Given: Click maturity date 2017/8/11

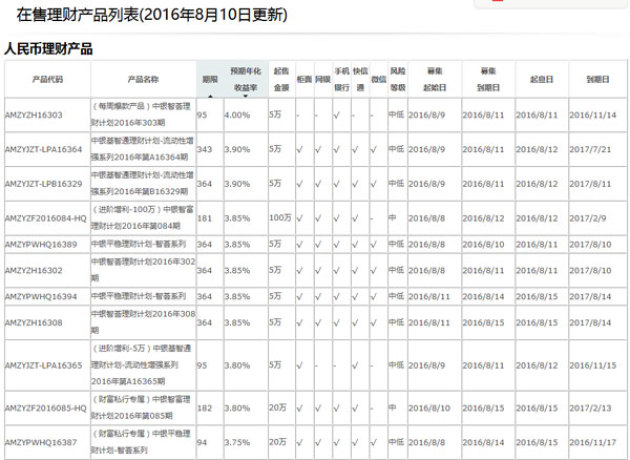Looking at the screenshot, I should coord(590,184).
